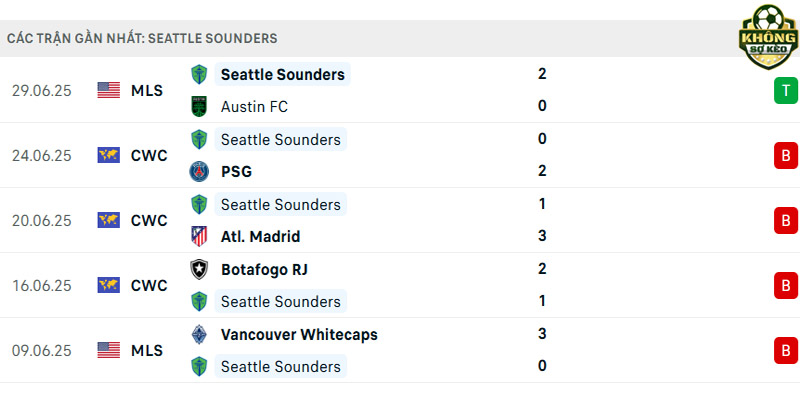This screenshot has width=800, height=400.
Task: Open the Austin FC team link
Action: pos(254,107)
